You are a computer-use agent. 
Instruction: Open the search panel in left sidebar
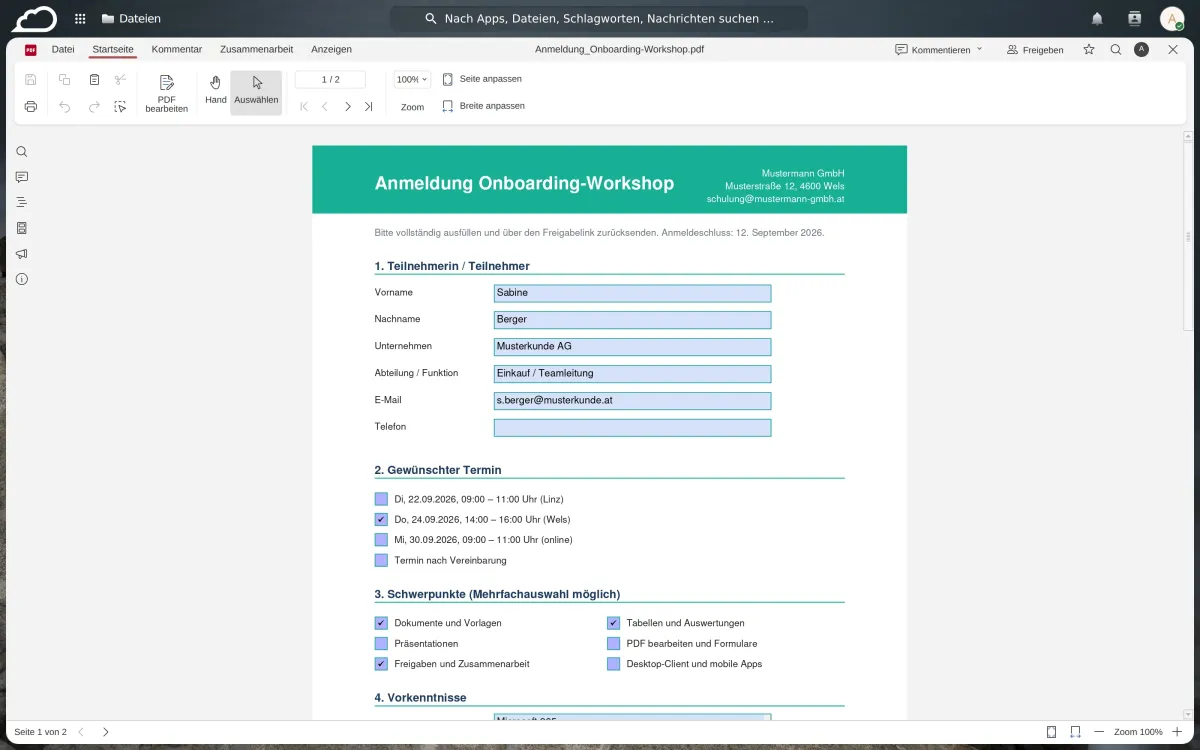[22, 152]
